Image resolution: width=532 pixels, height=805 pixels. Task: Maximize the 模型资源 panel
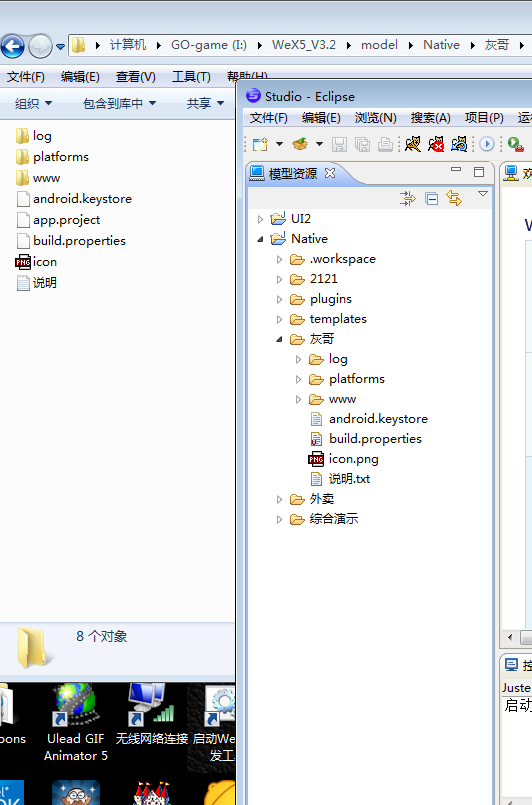pos(479,172)
